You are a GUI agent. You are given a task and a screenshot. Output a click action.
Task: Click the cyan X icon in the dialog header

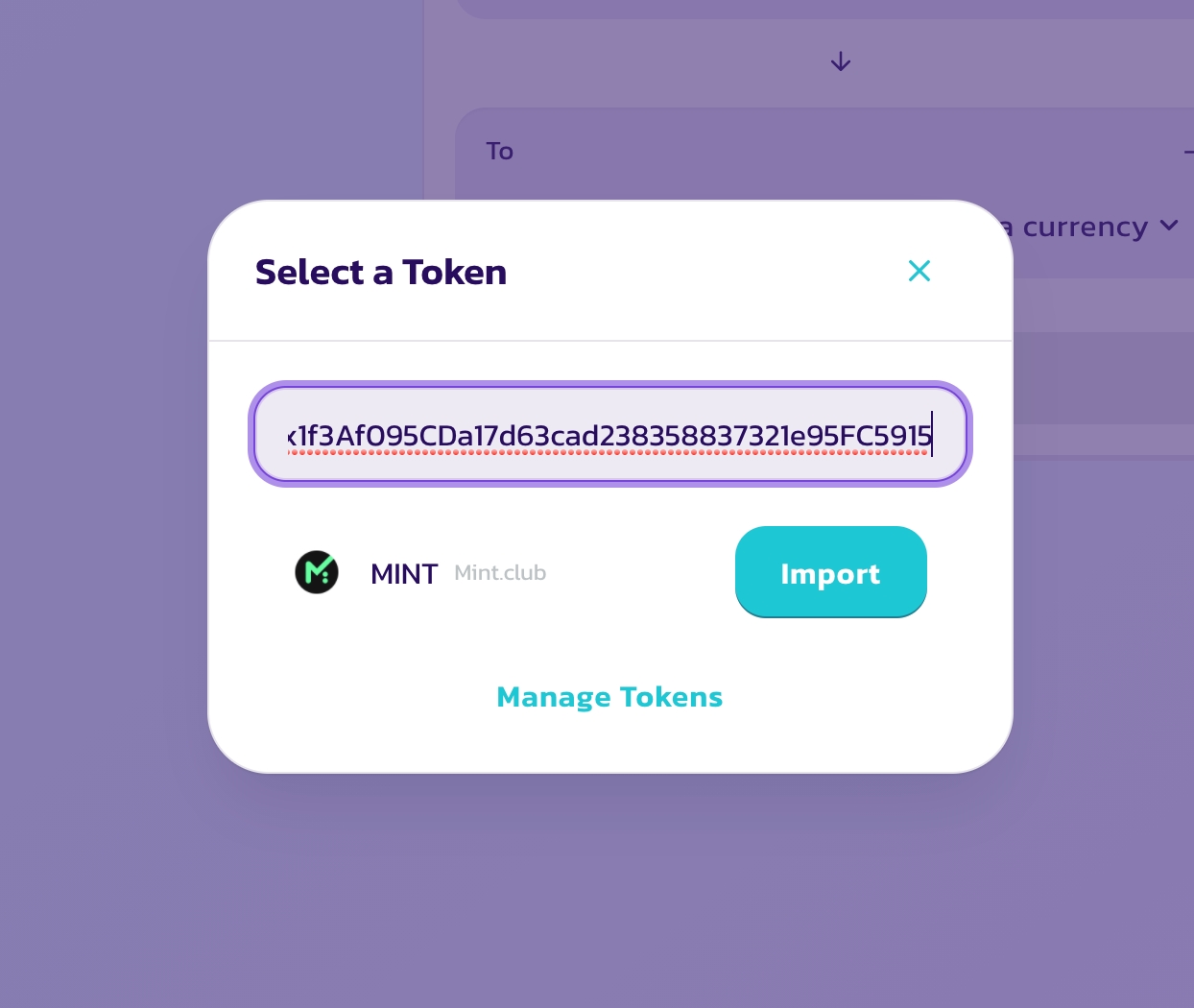pos(919,272)
